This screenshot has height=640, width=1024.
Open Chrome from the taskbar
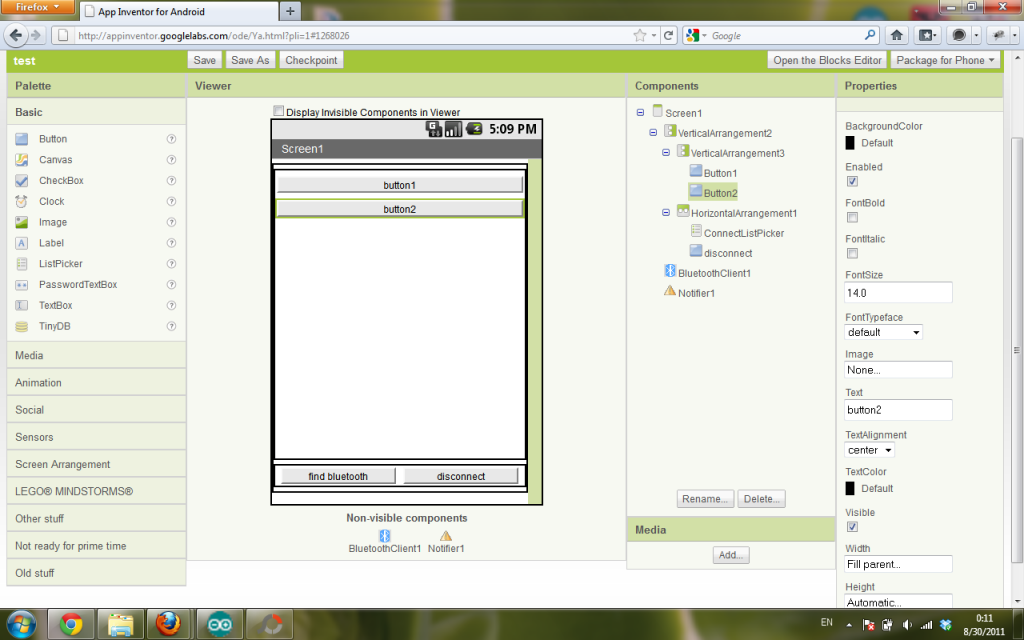pos(71,624)
